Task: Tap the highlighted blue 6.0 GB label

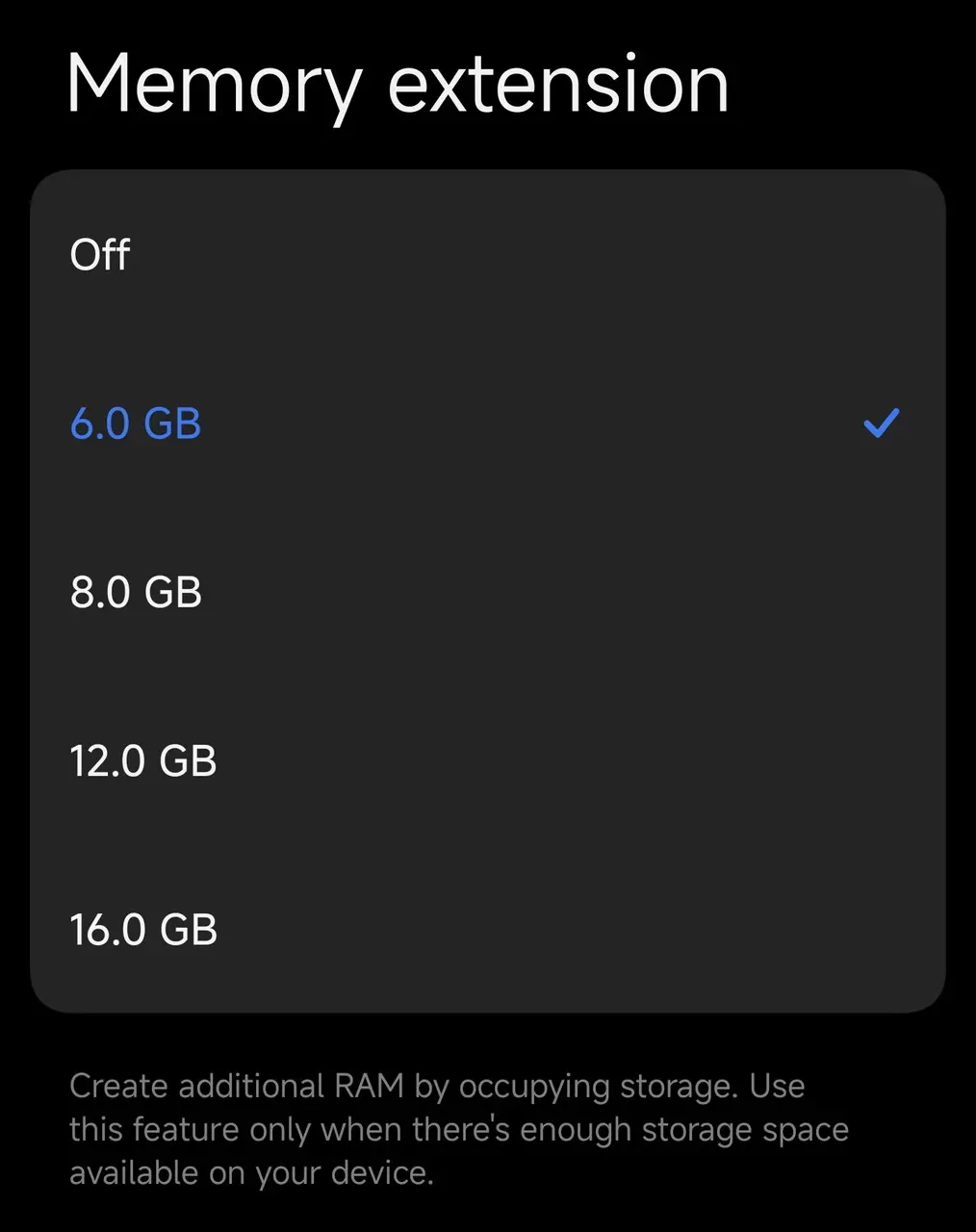Action: [136, 423]
